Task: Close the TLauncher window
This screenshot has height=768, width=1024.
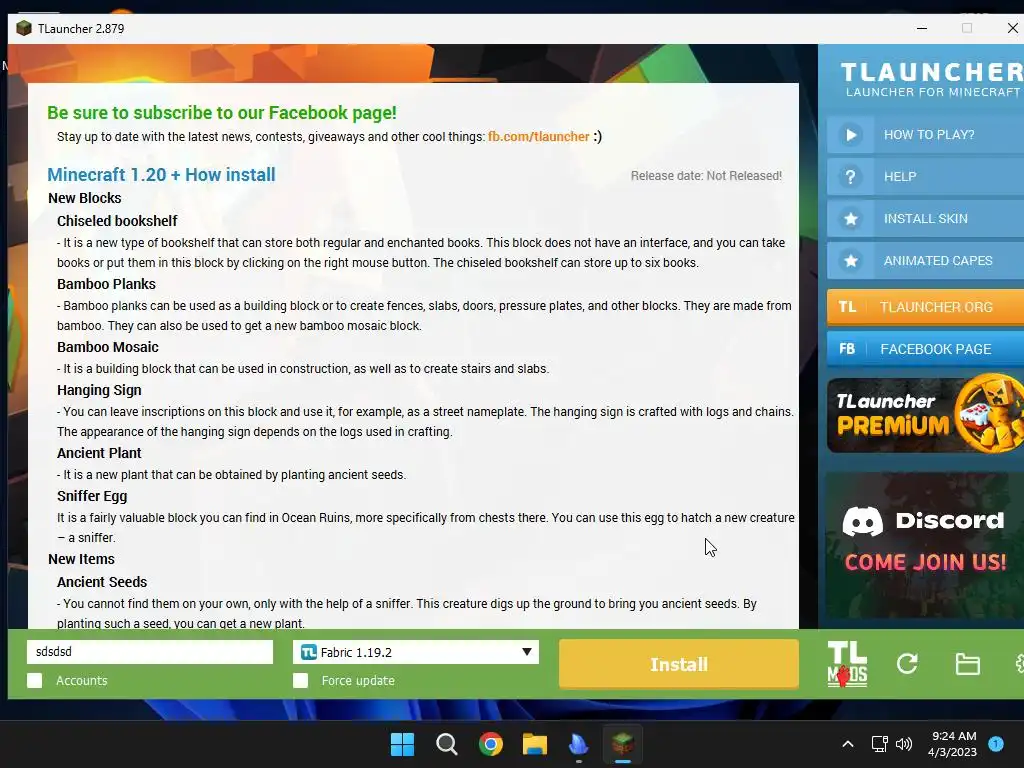Action: [x=1012, y=28]
